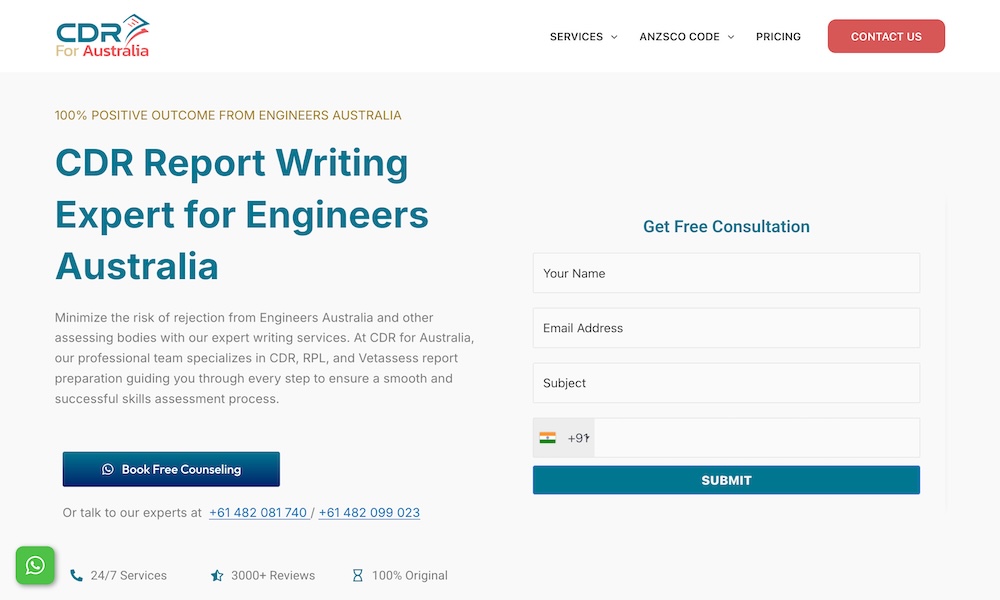Click into the Email Address field
1000x600 pixels.
pyautogui.click(x=726, y=328)
